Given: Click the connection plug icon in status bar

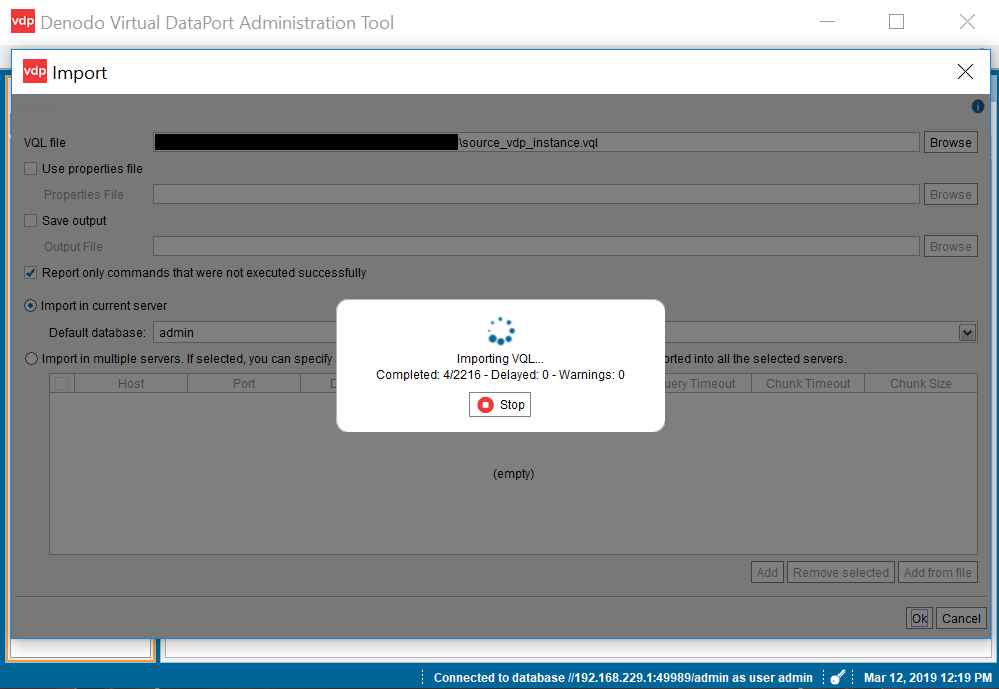Looking at the screenshot, I should coord(838,677).
